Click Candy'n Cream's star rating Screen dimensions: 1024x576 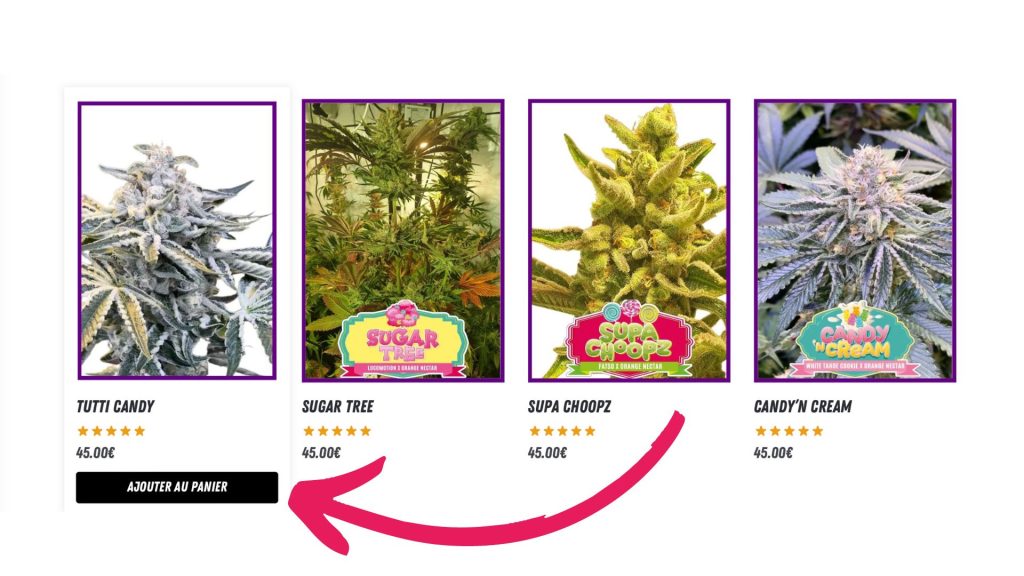[x=789, y=431]
